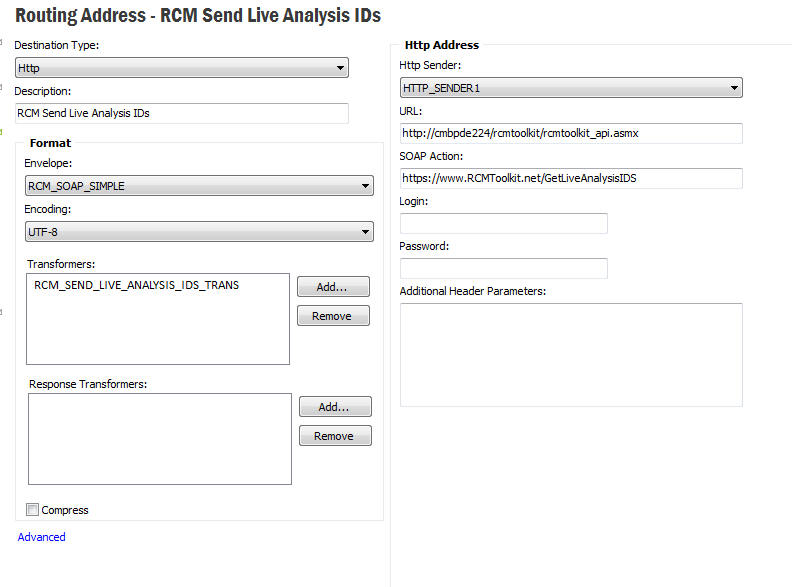Click the URL input field
This screenshot has height=587, width=792.
[x=570, y=133]
